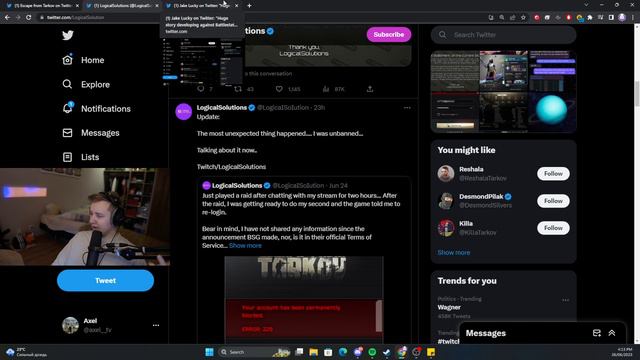Open Killa profile name
This screenshot has height=360, width=640.
click(x=466, y=223)
